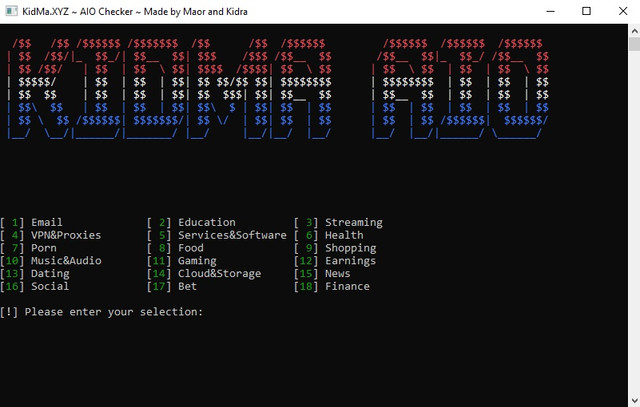Click the scrollbar up arrow
The width and height of the screenshot is (640, 407).
click(634, 31)
